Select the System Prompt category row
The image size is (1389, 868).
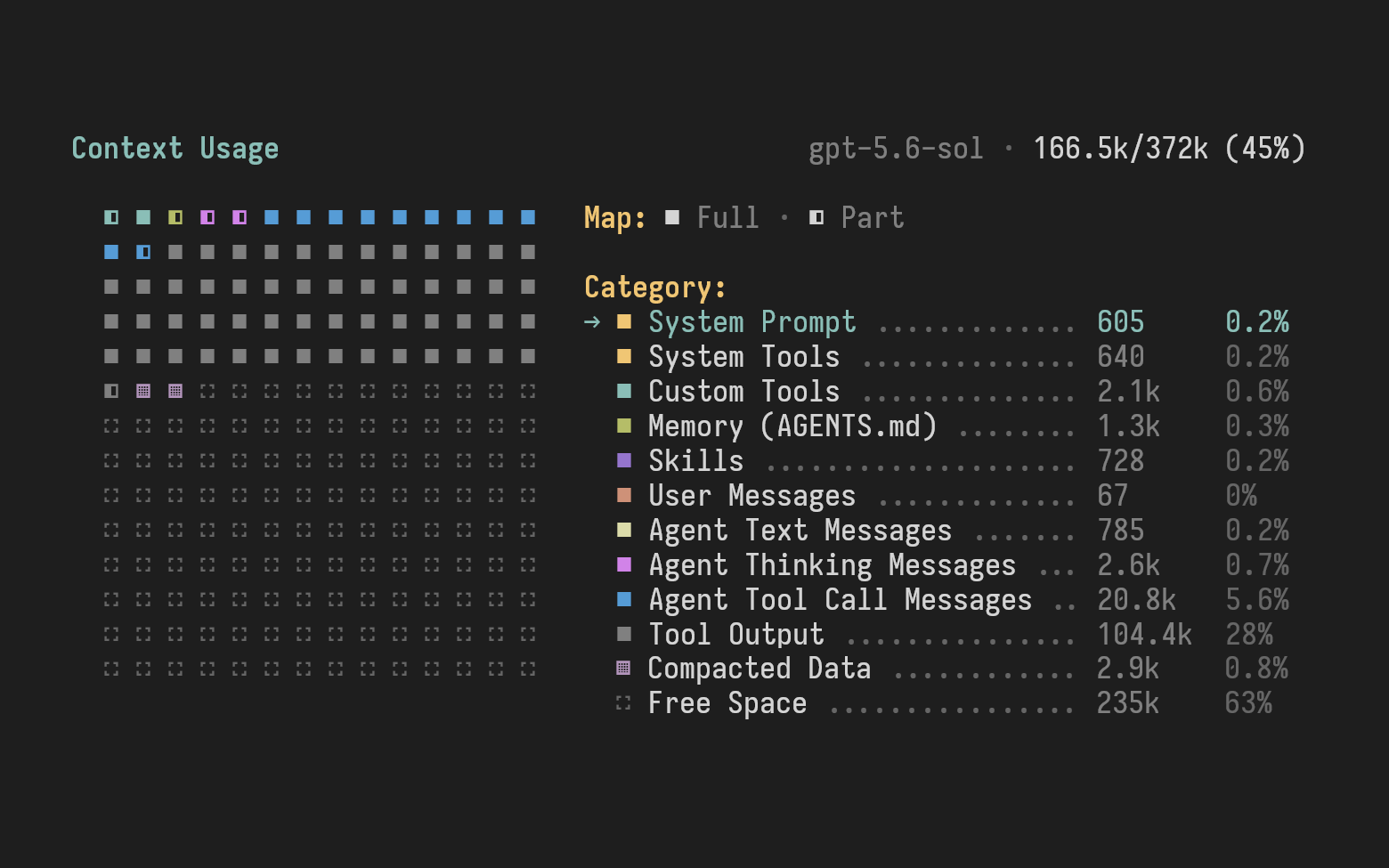937,321
